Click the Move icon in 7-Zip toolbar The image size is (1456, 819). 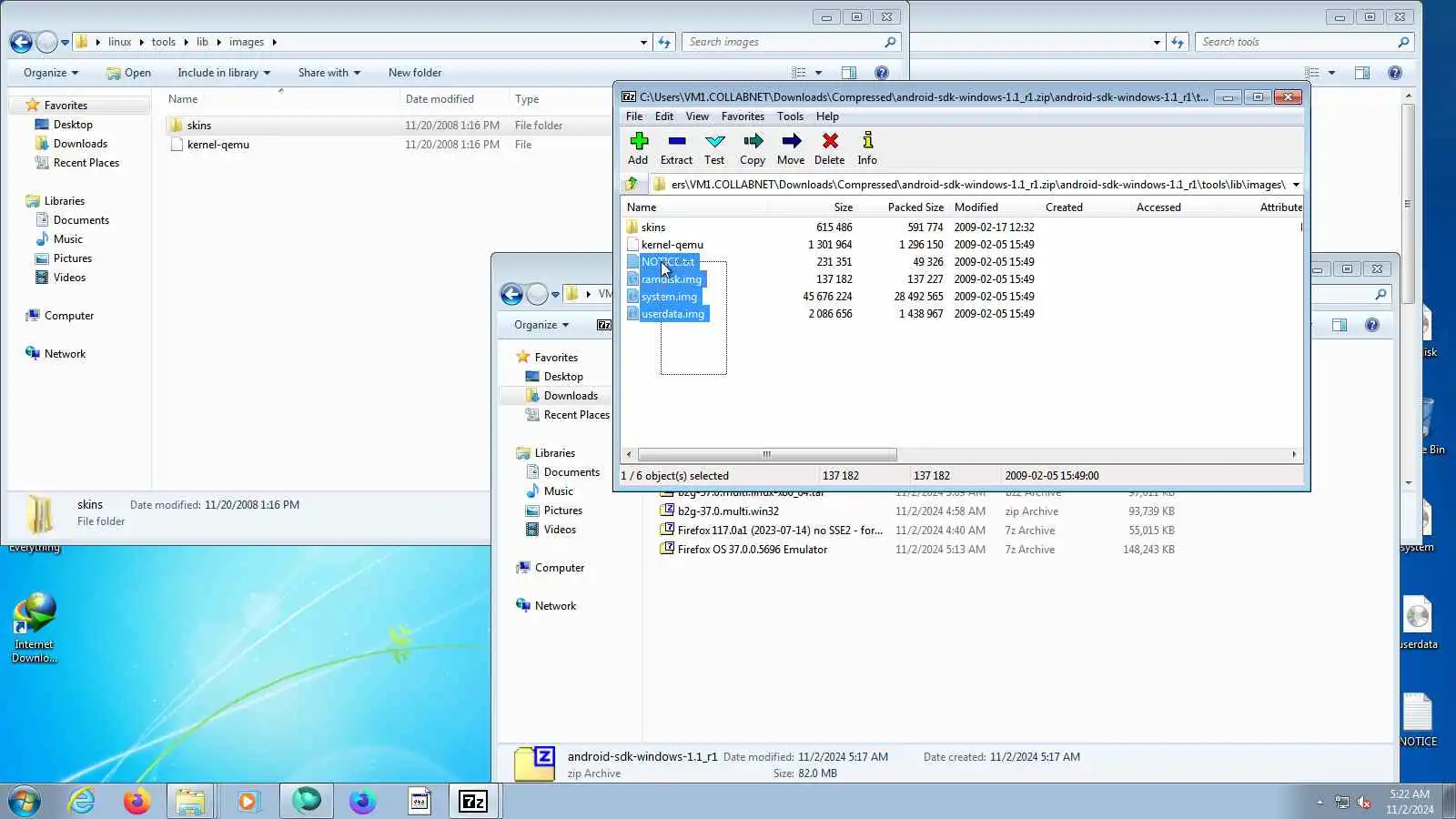[x=791, y=147]
